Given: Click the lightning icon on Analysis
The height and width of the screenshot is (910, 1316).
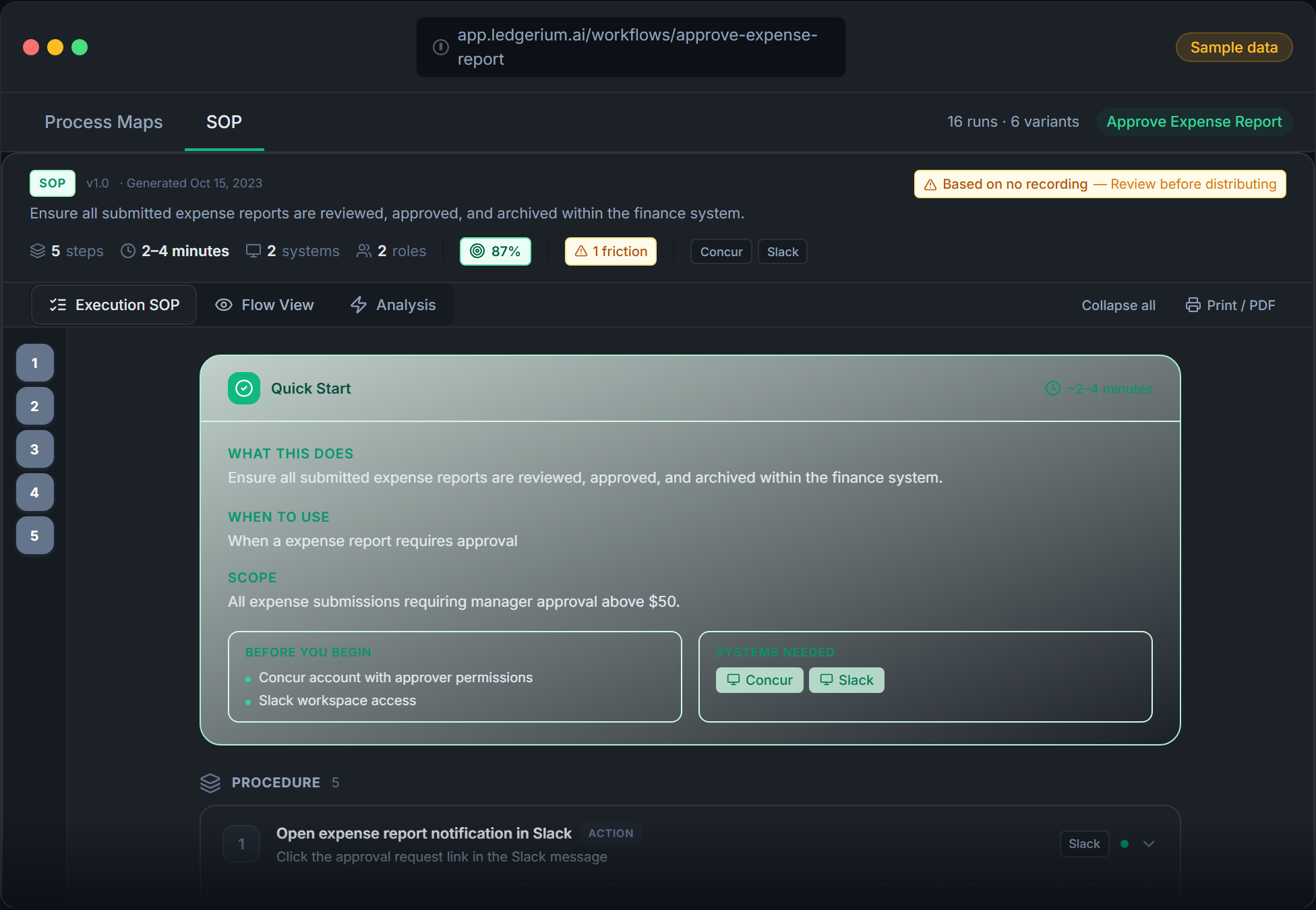Looking at the screenshot, I should pyautogui.click(x=359, y=305).
